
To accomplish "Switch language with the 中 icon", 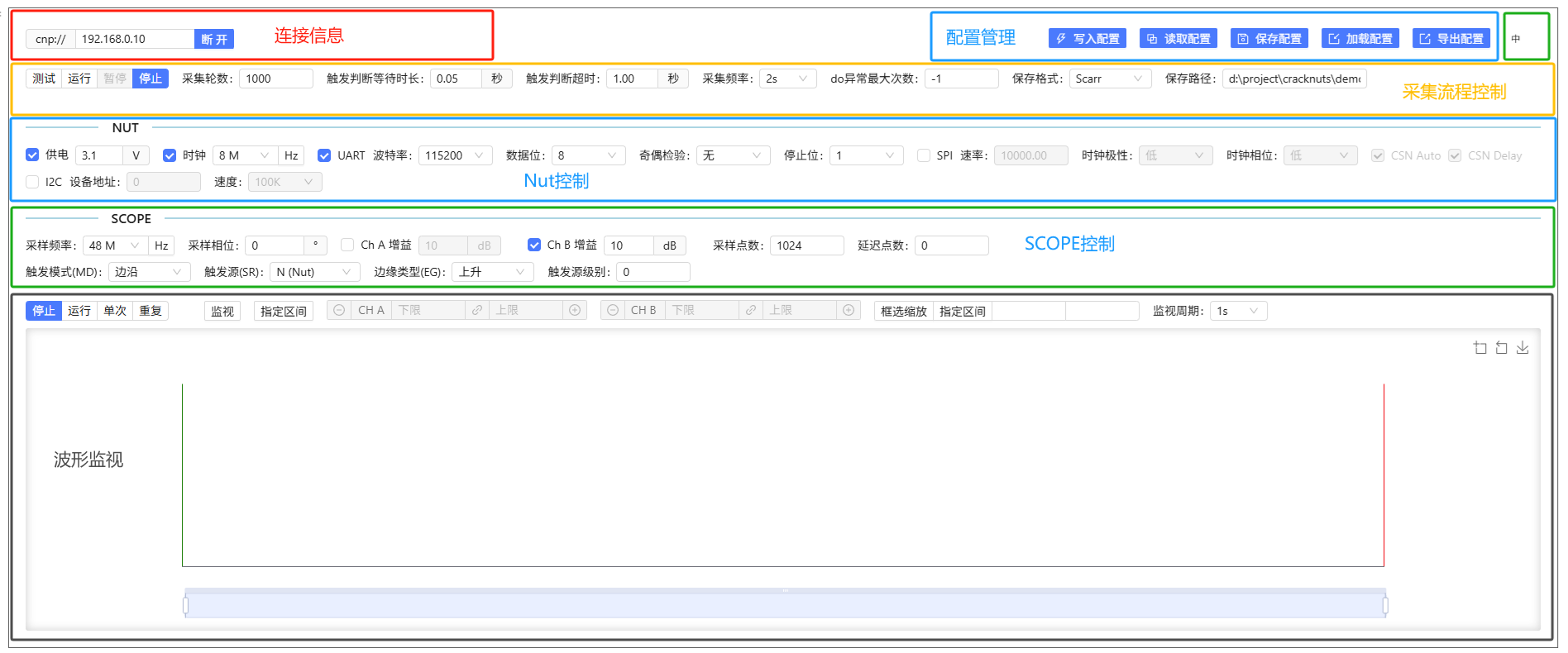I will [x=1516, y=39].
